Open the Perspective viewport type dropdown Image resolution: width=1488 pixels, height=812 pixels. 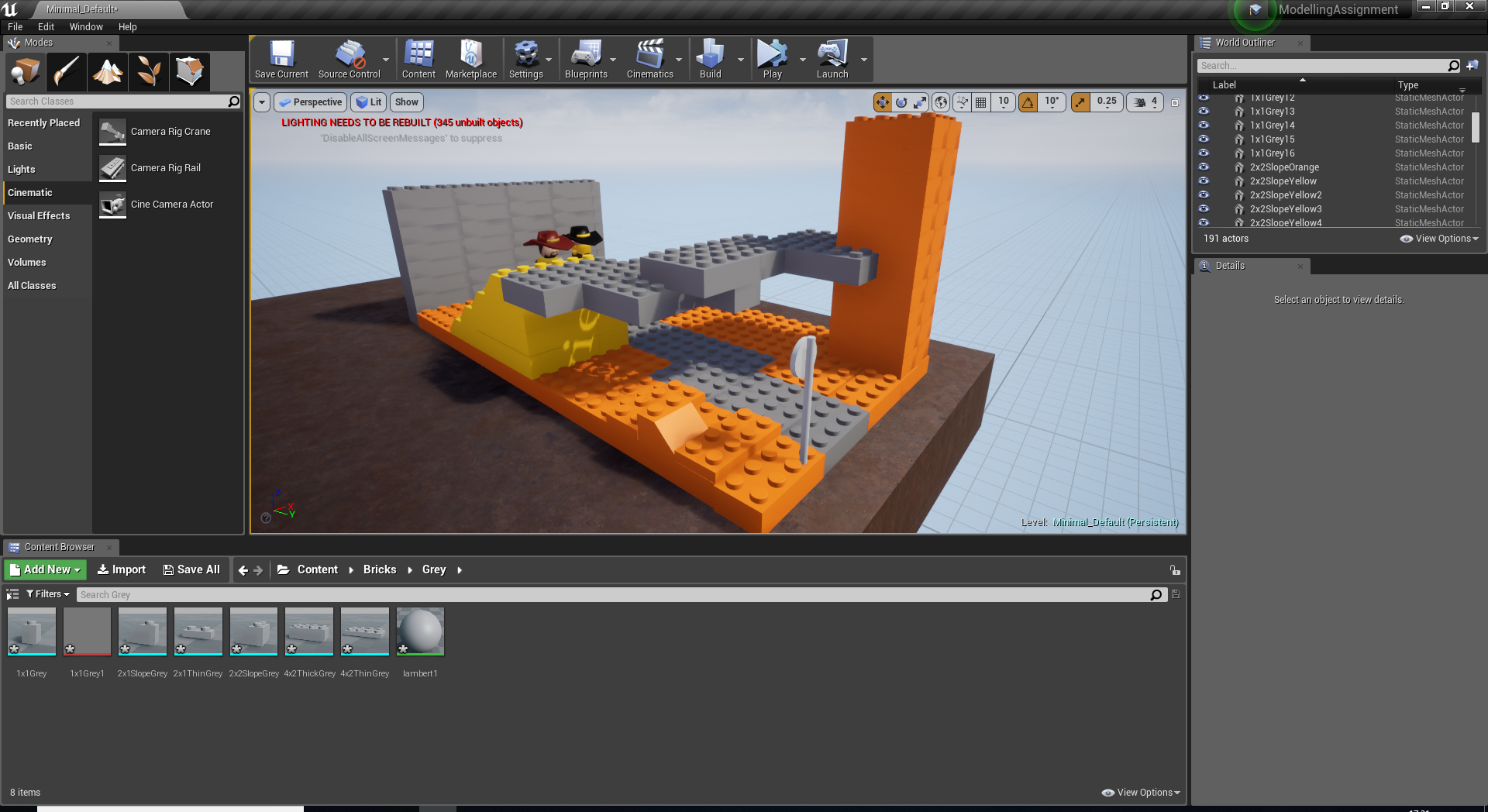click(310, 102)
